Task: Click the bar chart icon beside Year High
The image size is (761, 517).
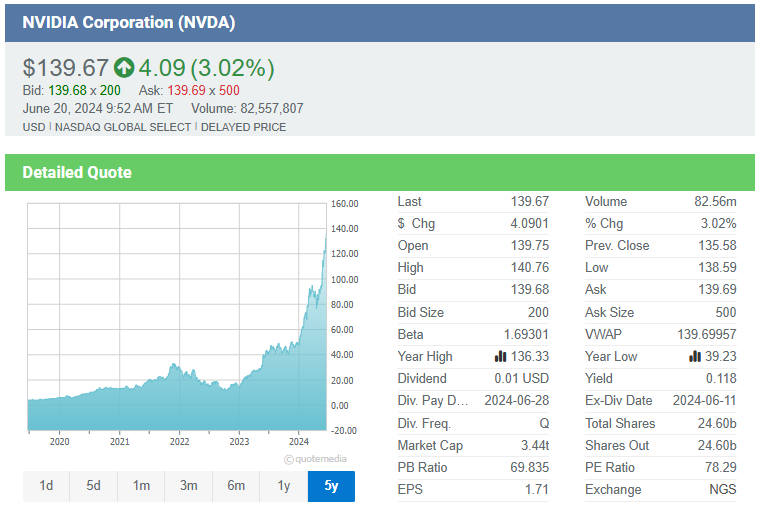Action: [x=500, y=357]
